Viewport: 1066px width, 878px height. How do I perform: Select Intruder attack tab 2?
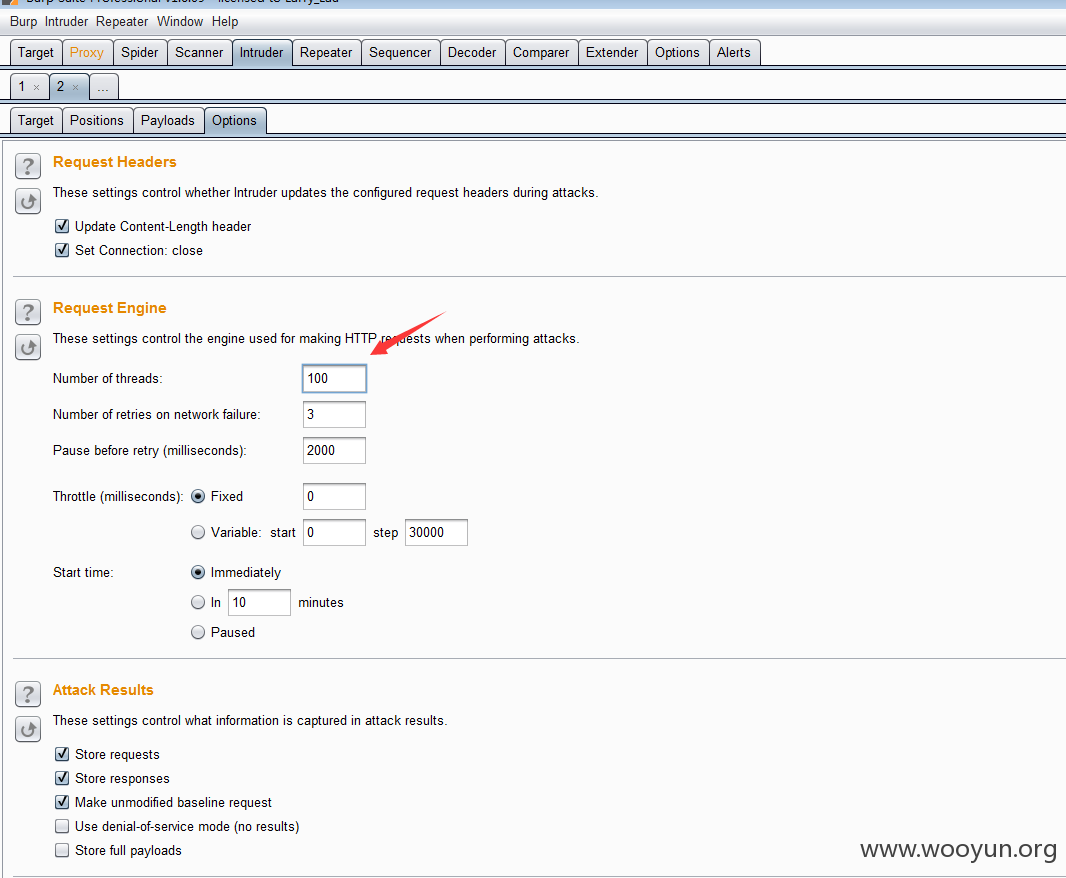[61, 86]
